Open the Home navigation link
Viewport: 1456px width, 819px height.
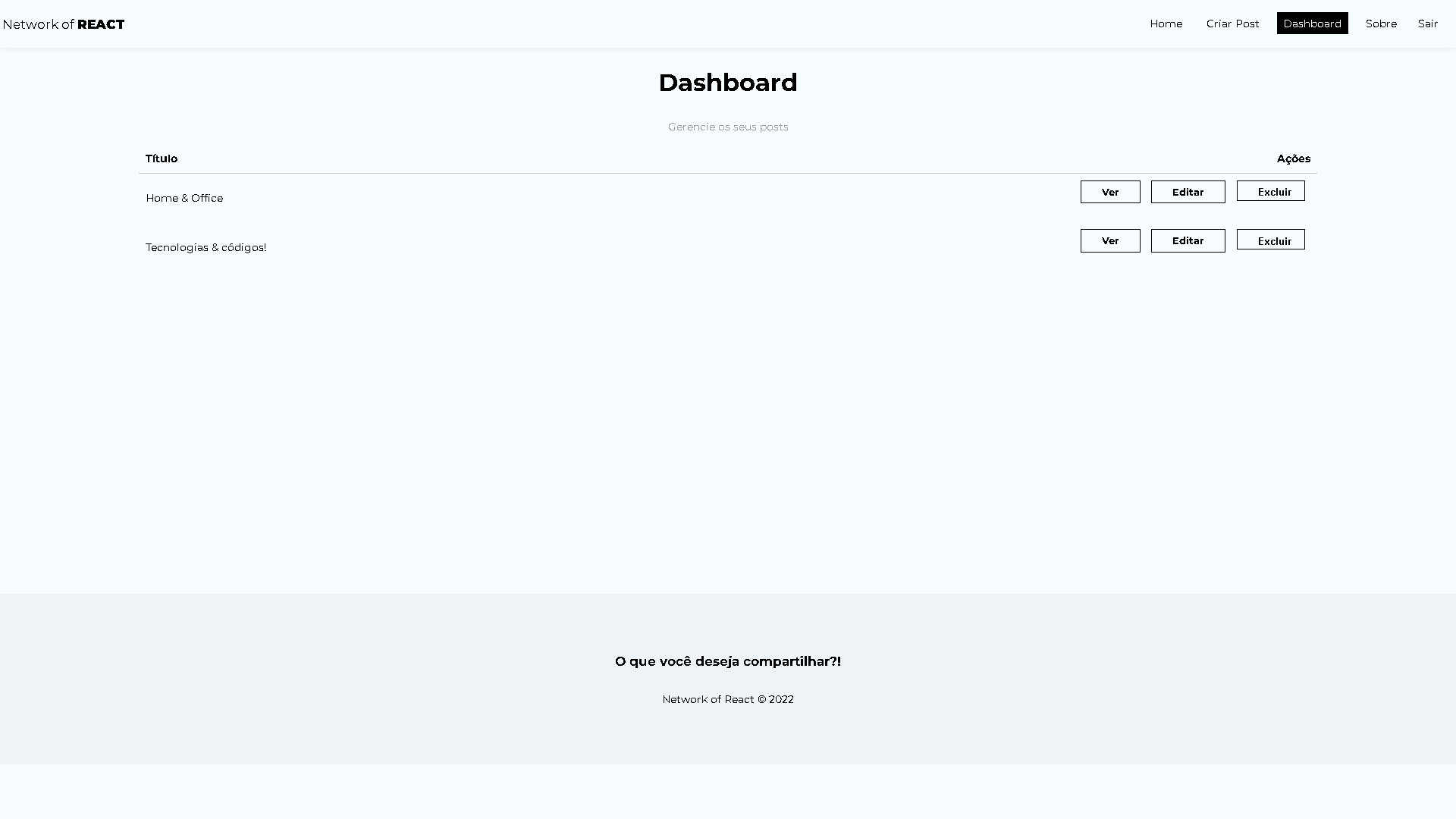click(1166, 24)
